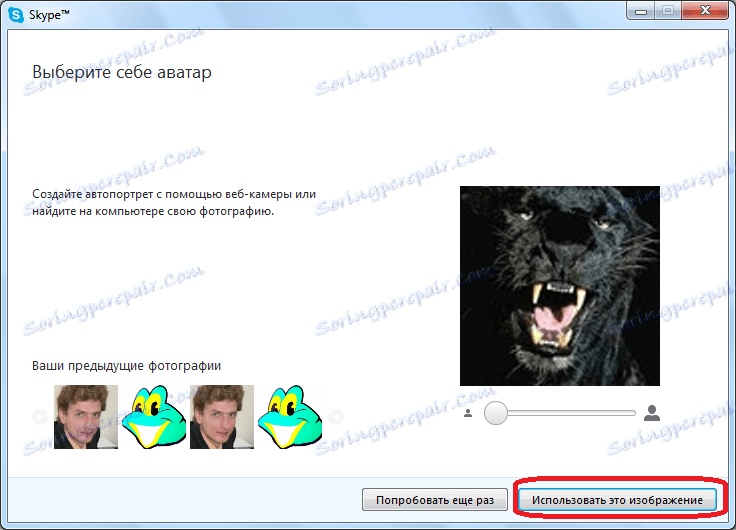Close the Skype avatar window
This screenshot has width=736, height=530.
[x=705, y=11]
